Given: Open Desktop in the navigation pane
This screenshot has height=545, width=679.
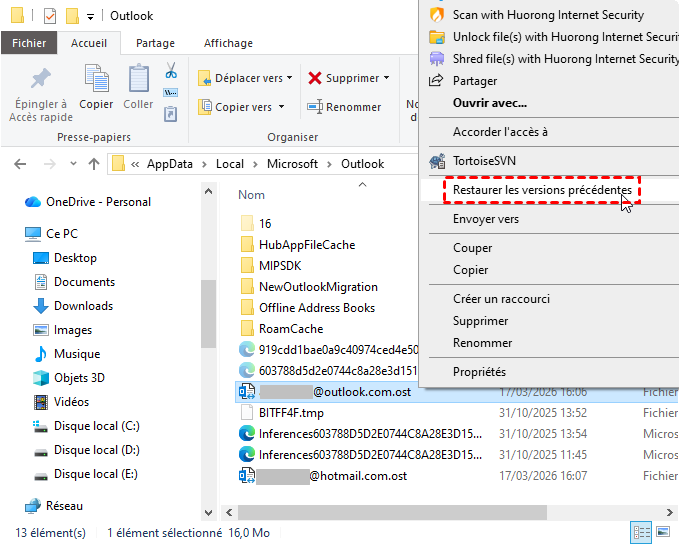Looking at the screenshot, I should coord(65,258).
